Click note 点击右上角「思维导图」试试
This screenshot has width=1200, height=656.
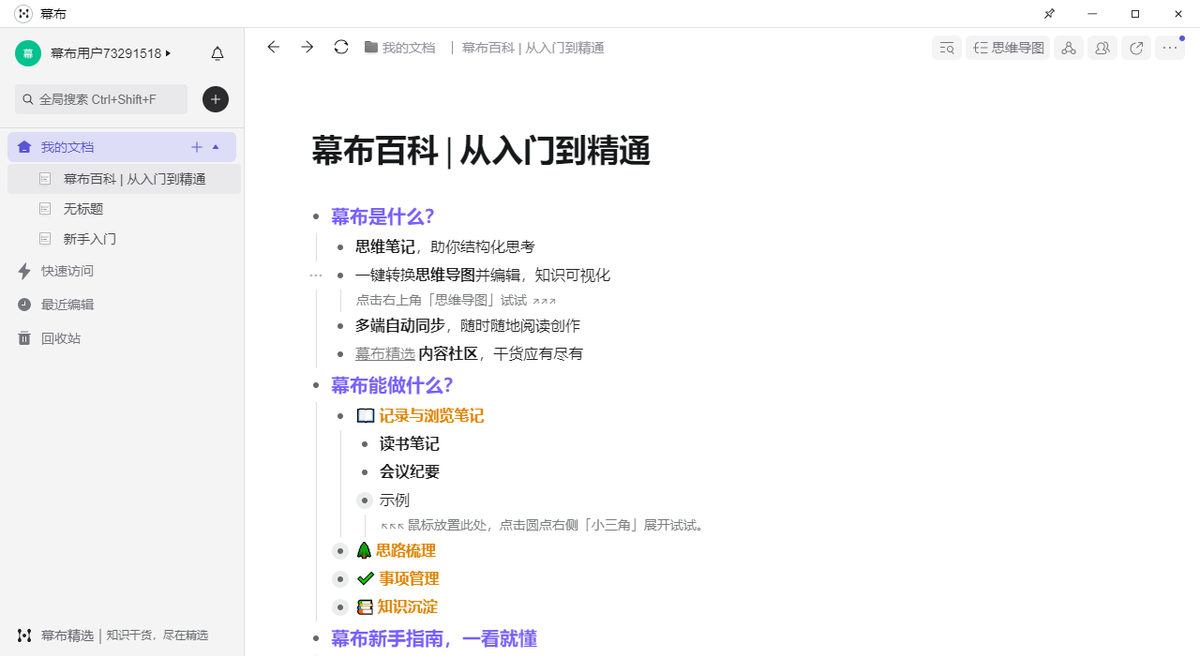(x=455, y=300)
